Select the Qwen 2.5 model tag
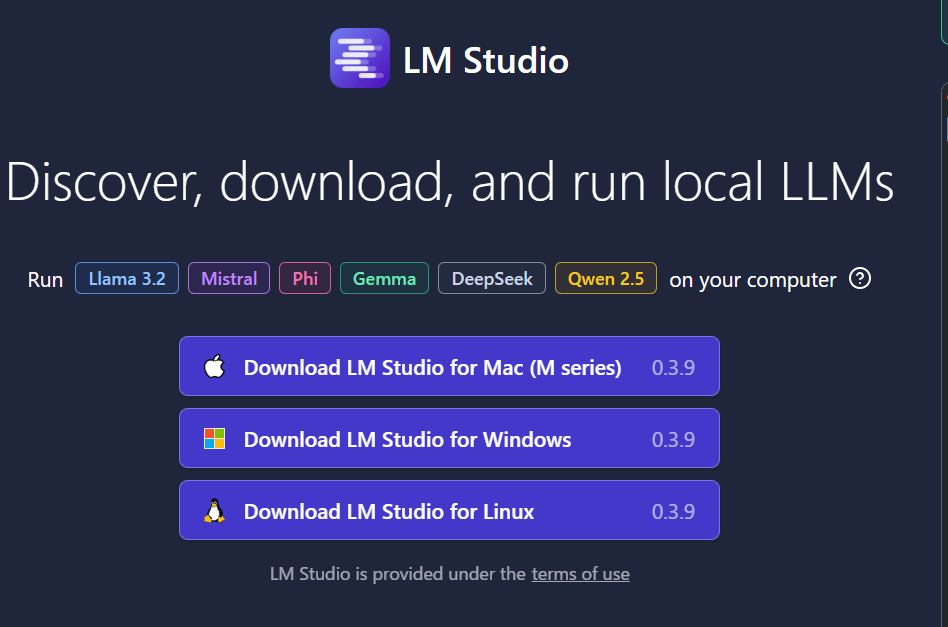The width and height of the screenshot is (948, 627). point(606,279)
